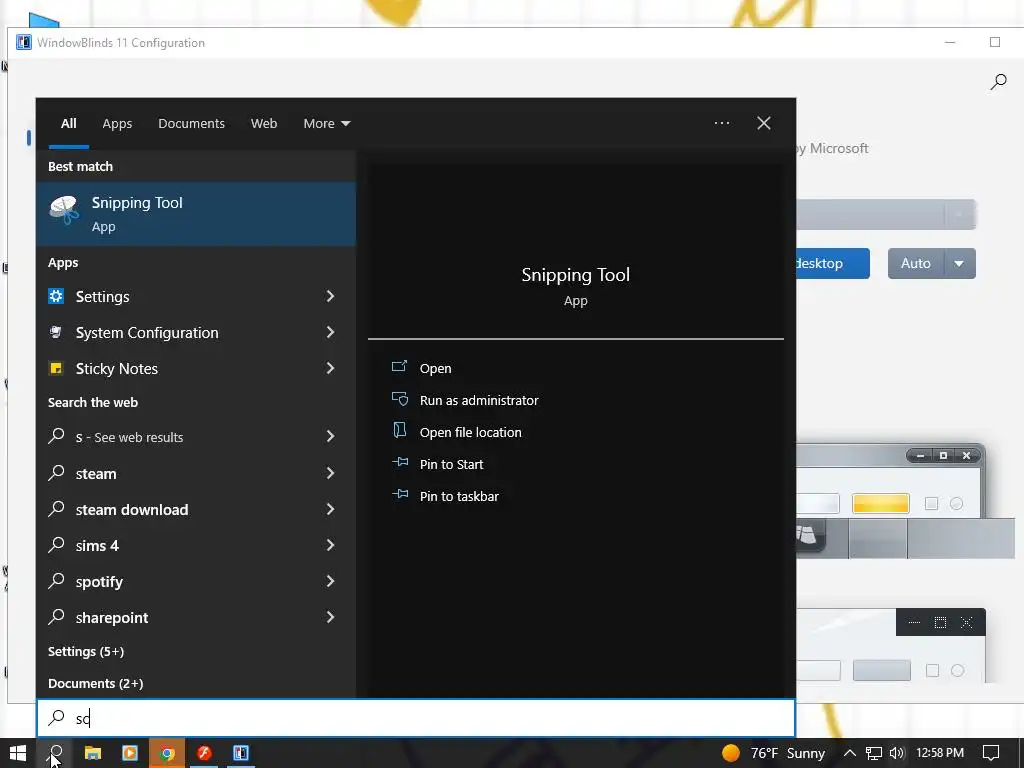Viewport: 1024px width, 768px height.
Task: Click the WindowBlinds 11 Configuration title icon
Action: pos(24,42)
